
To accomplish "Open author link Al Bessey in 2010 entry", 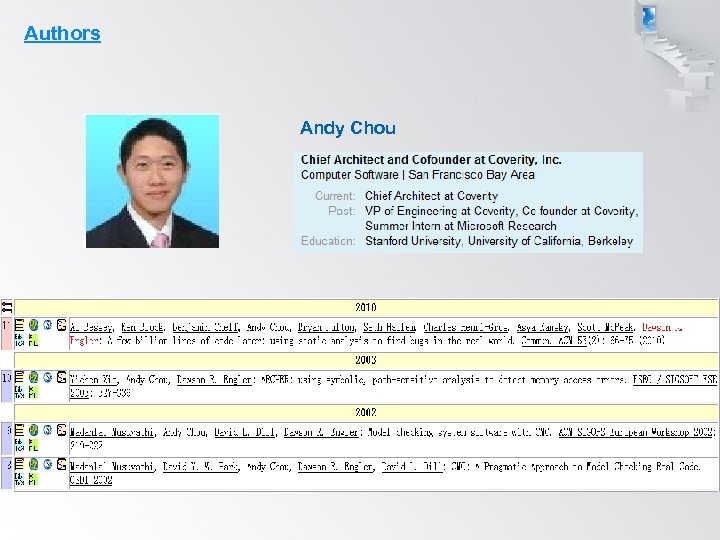I will pos(91,327).
